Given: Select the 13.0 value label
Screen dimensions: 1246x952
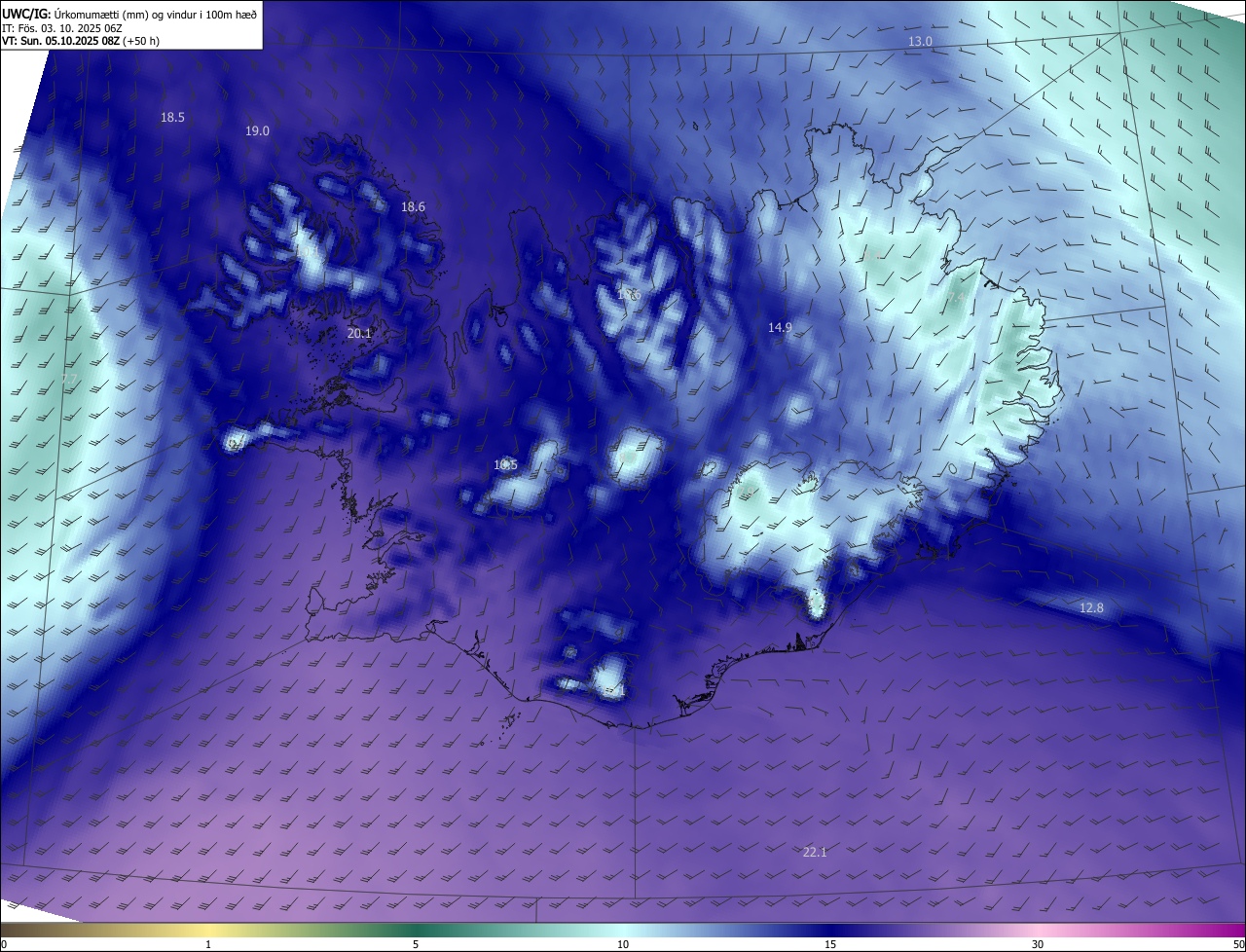Looking at the screenshot, I should click(920, 42).
